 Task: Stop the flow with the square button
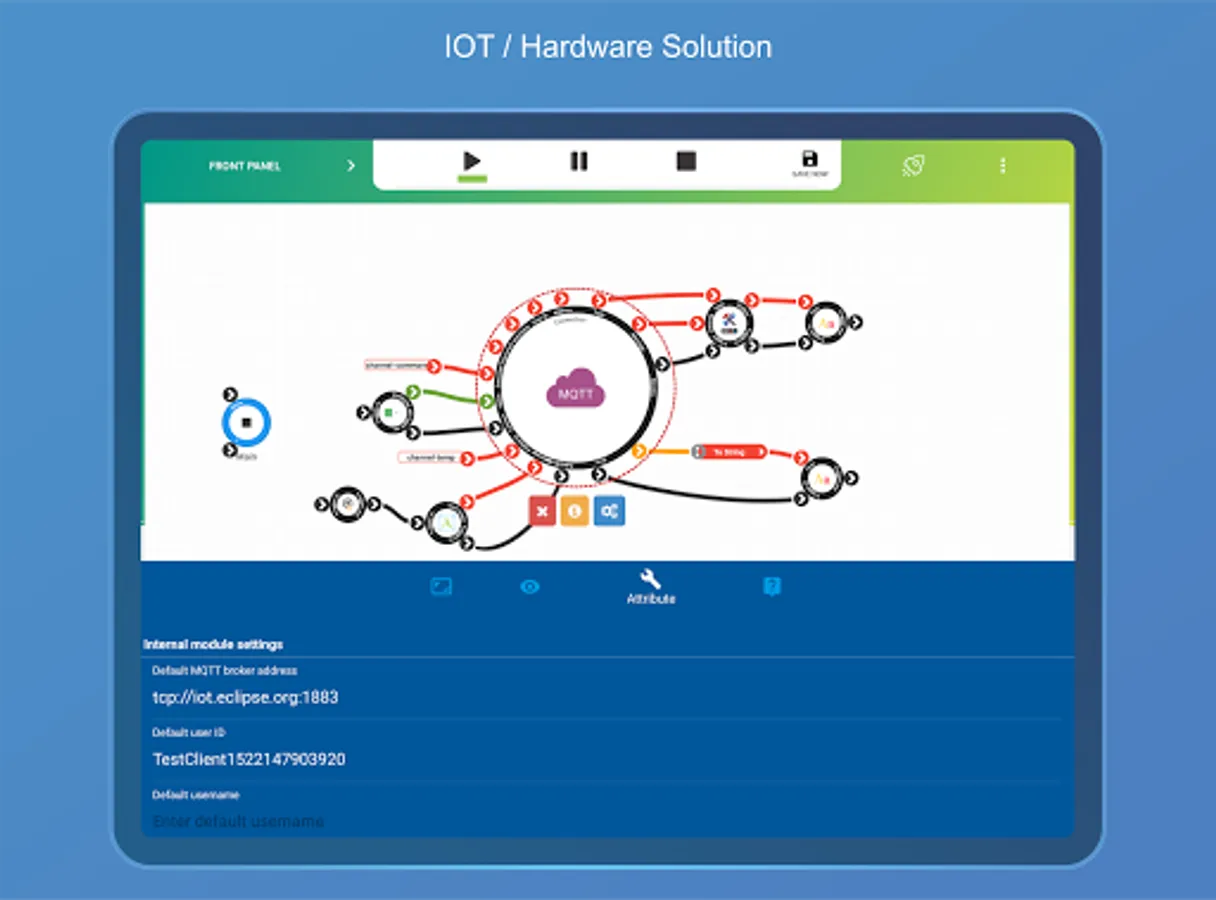click(x=686, y=161)
